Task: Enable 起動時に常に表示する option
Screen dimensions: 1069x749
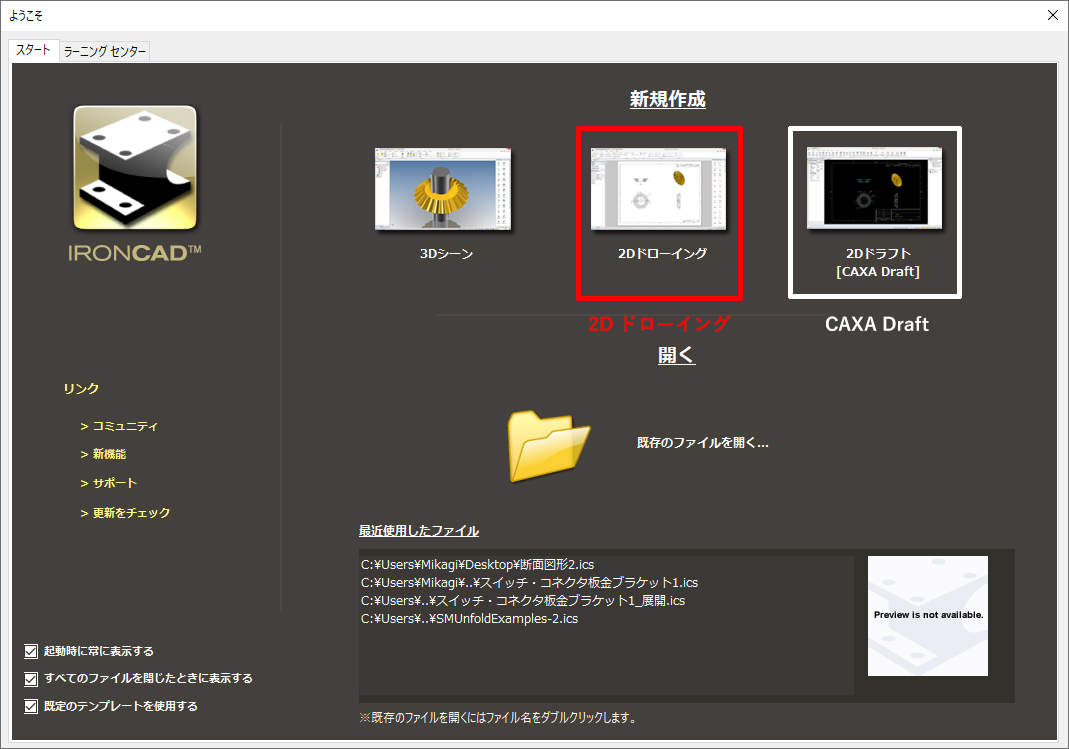Action: [31, 651]
